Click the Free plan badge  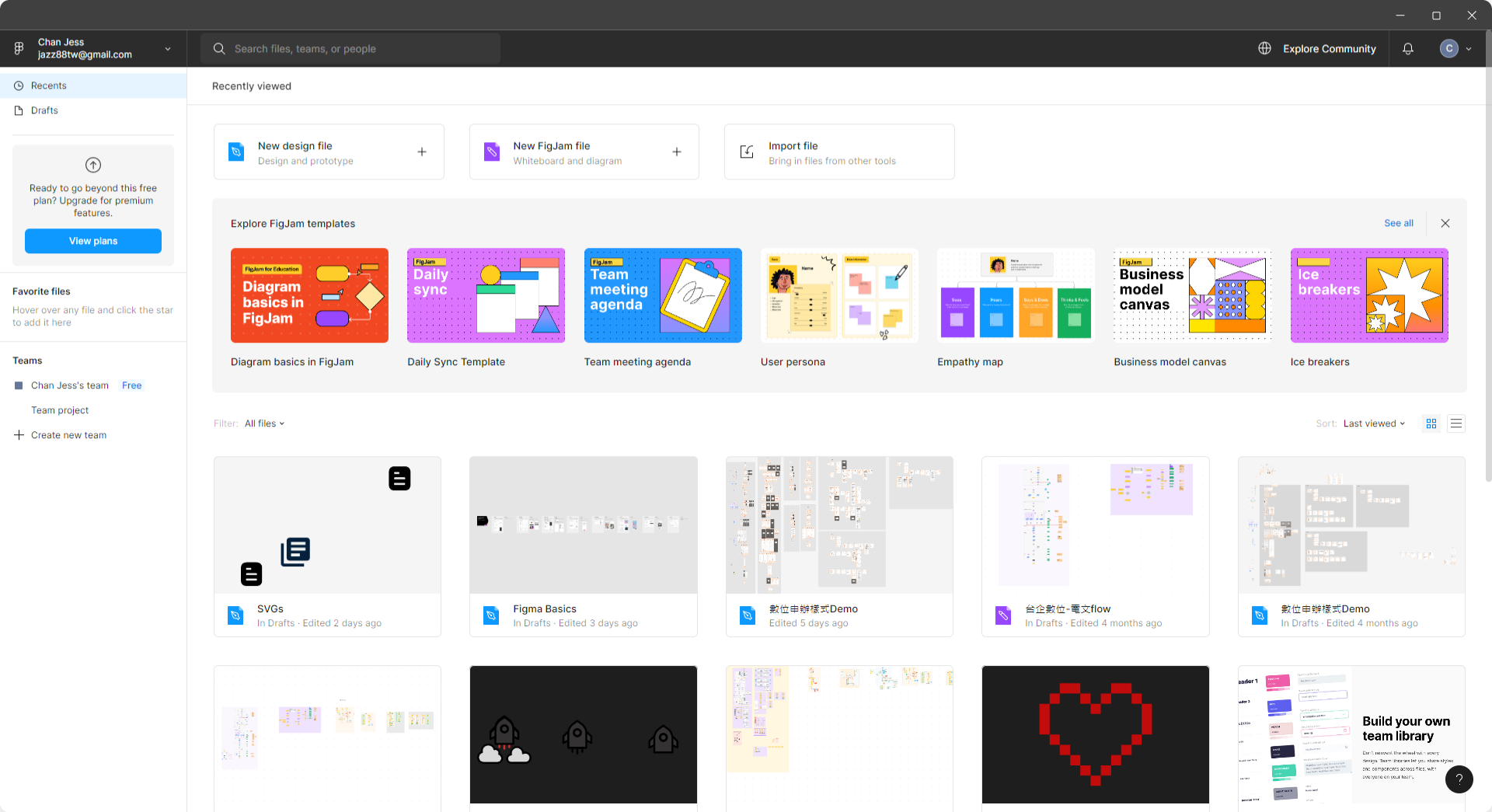(x=131, y=385)
